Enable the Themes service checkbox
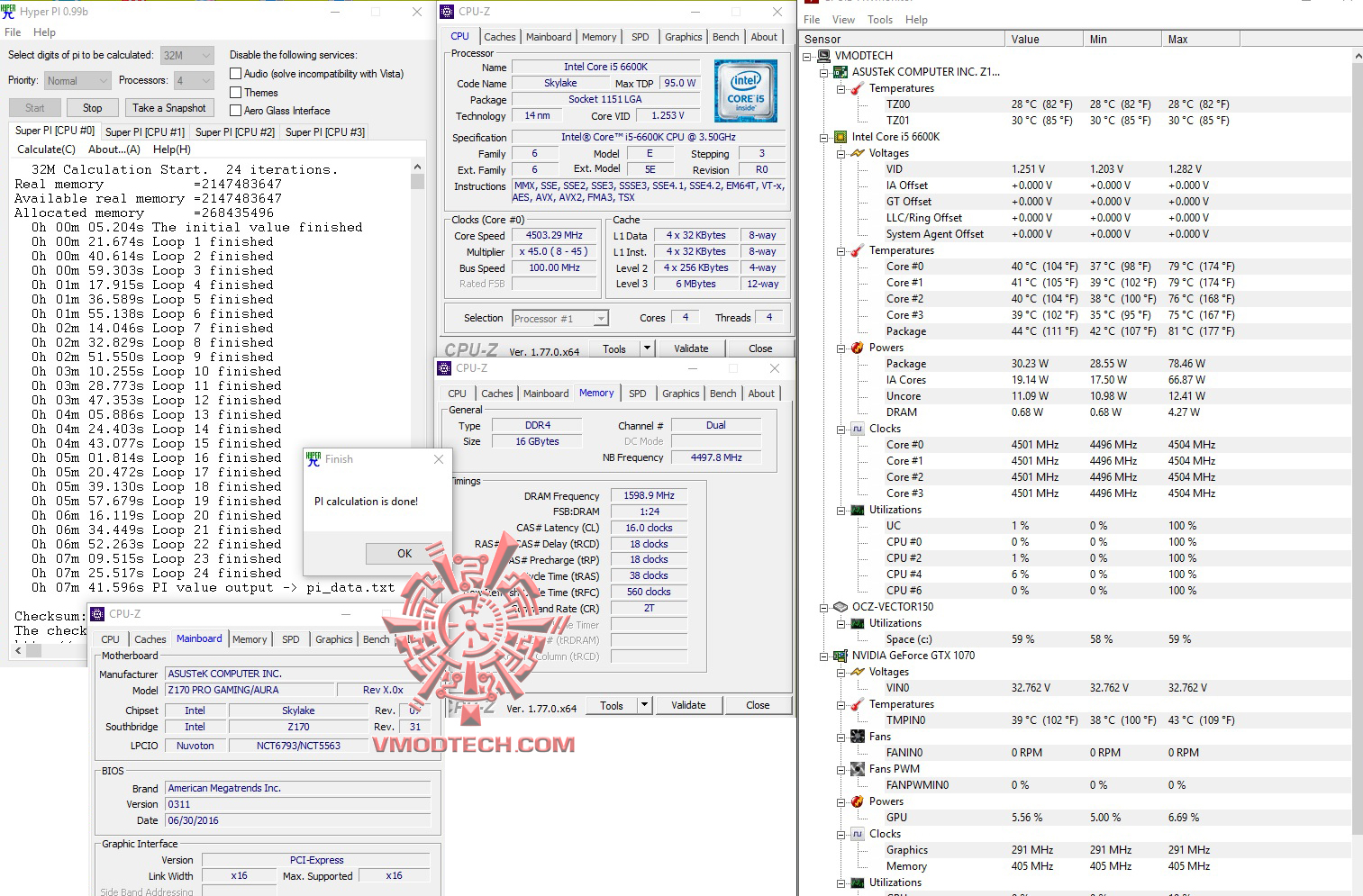Screen dimensions: 1363x896 point(235,92)
